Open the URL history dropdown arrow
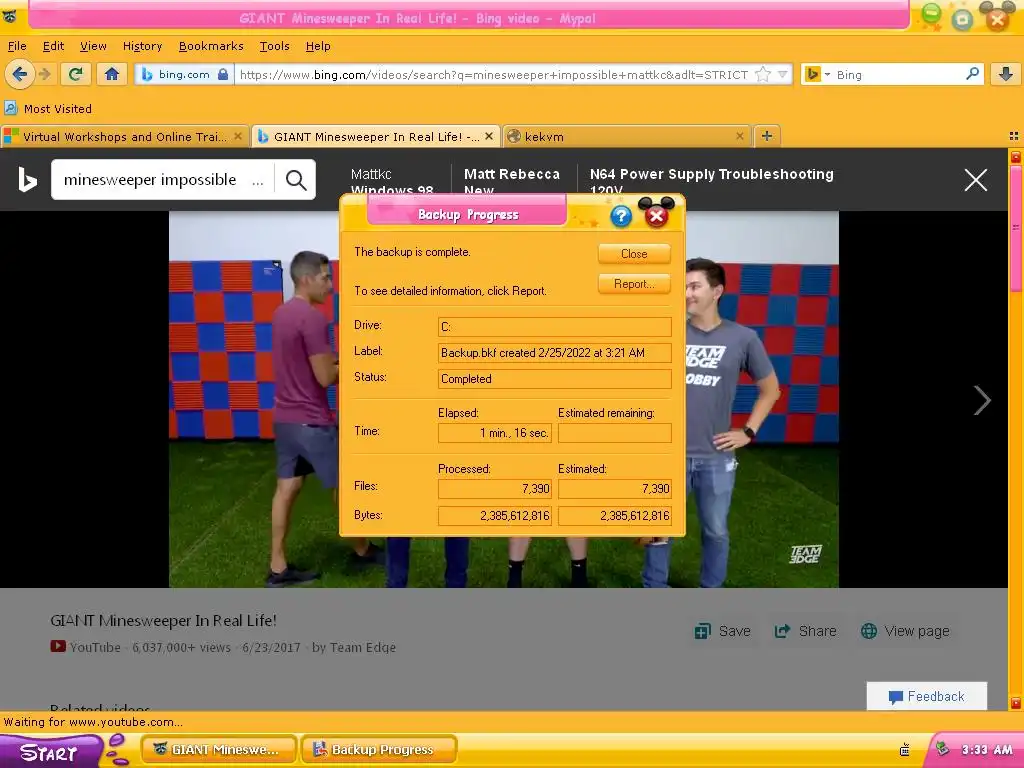 click(x=782, y=74)
